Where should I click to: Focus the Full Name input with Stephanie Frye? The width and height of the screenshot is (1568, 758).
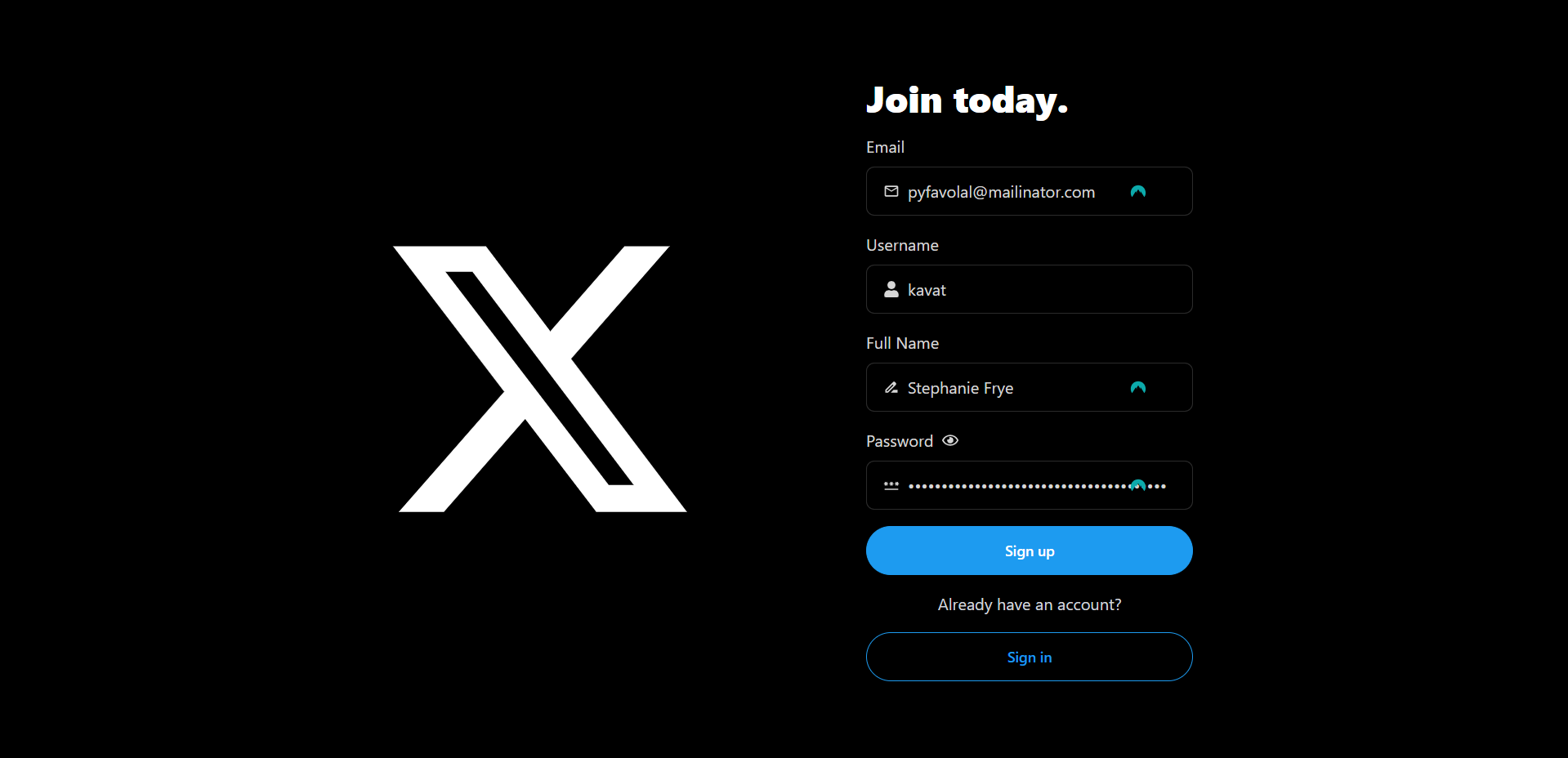(1030, 387)
